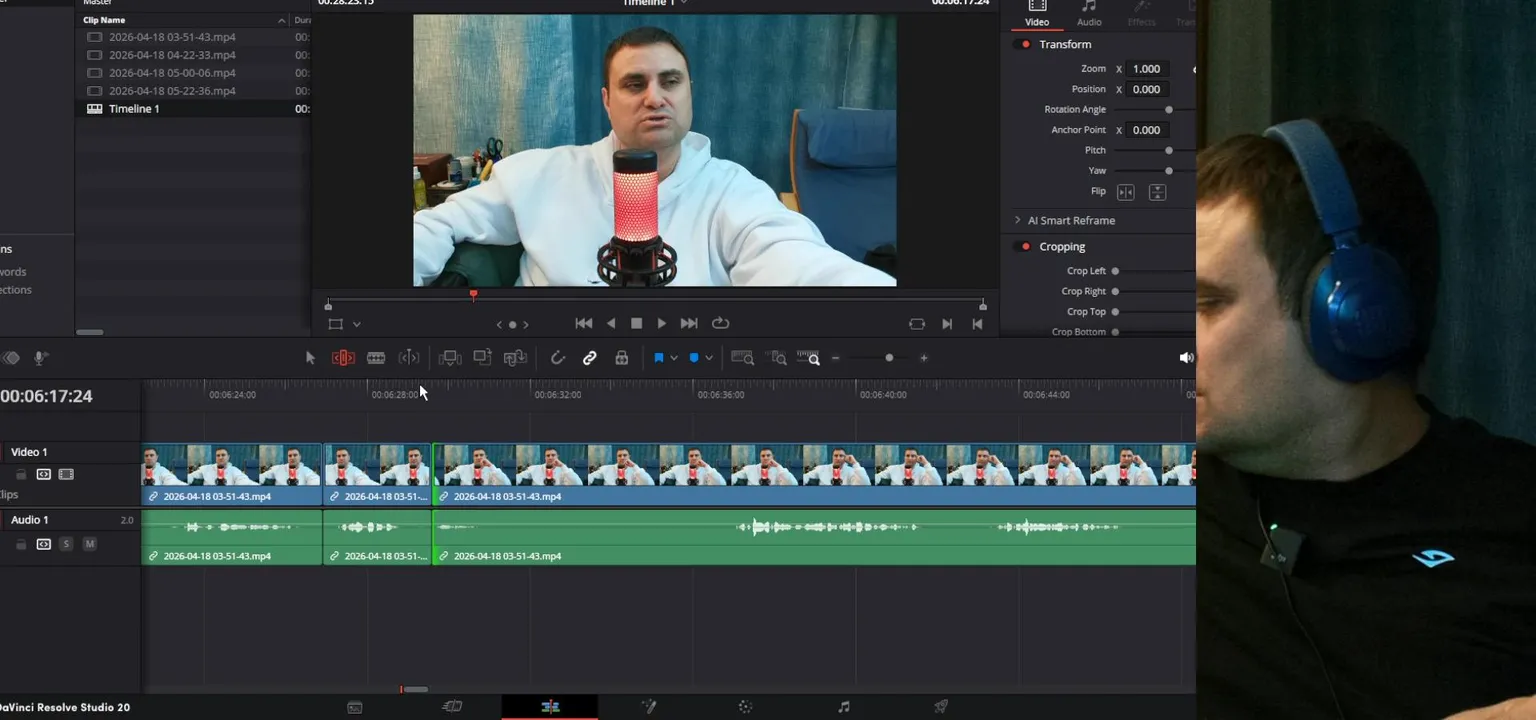The width and height of the screenshot is (1536, 720).
Task: Click the go to previous edit icon
Action: point(977,324)
